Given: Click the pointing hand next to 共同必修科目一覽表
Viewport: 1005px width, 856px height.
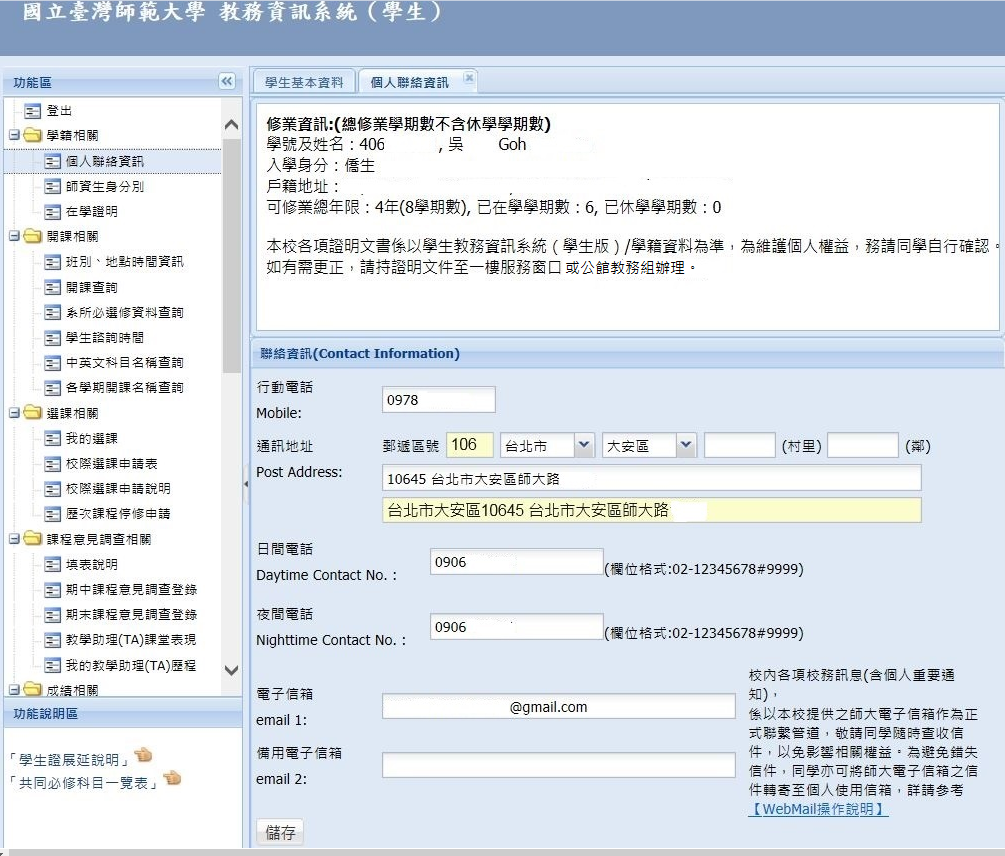Looking at the screenshot, I should 172,778.
